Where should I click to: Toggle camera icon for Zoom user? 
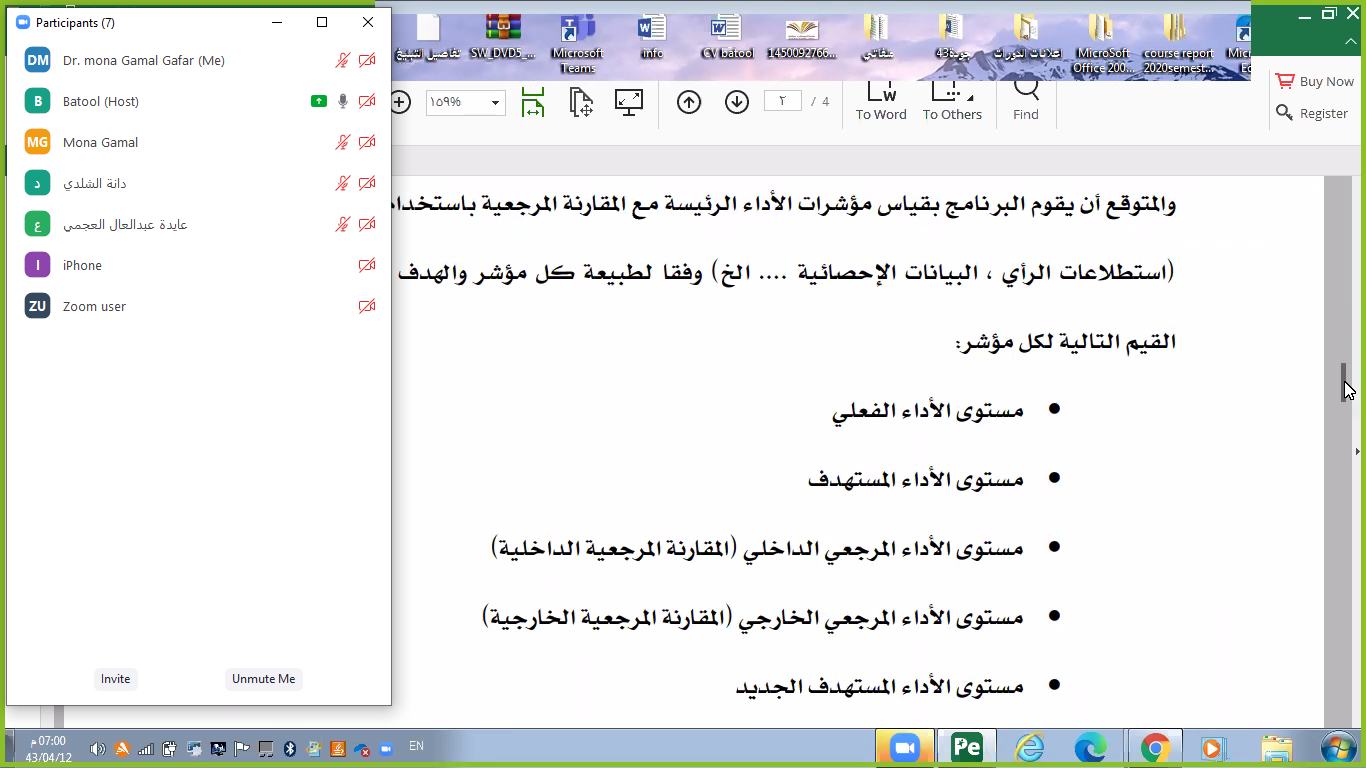coord(367,307)
